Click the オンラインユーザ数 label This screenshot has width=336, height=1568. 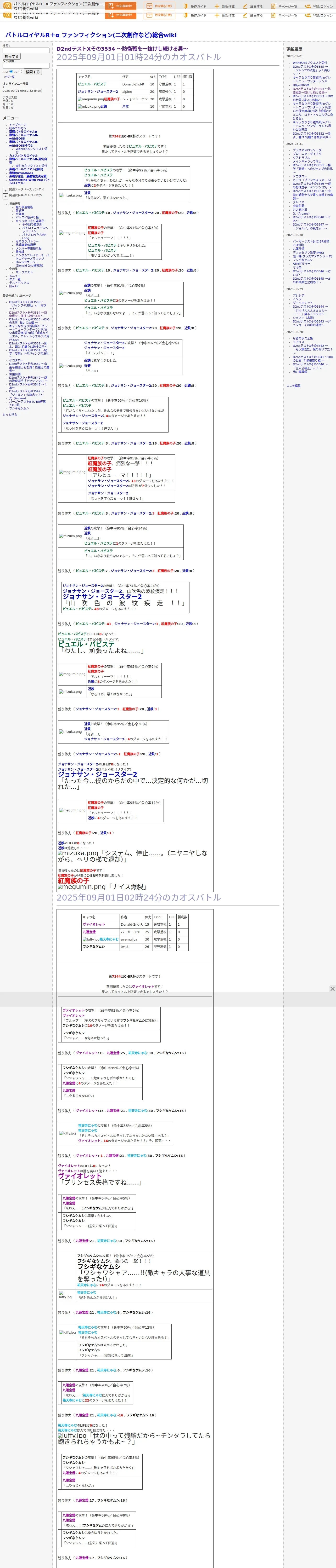point(15,84)
